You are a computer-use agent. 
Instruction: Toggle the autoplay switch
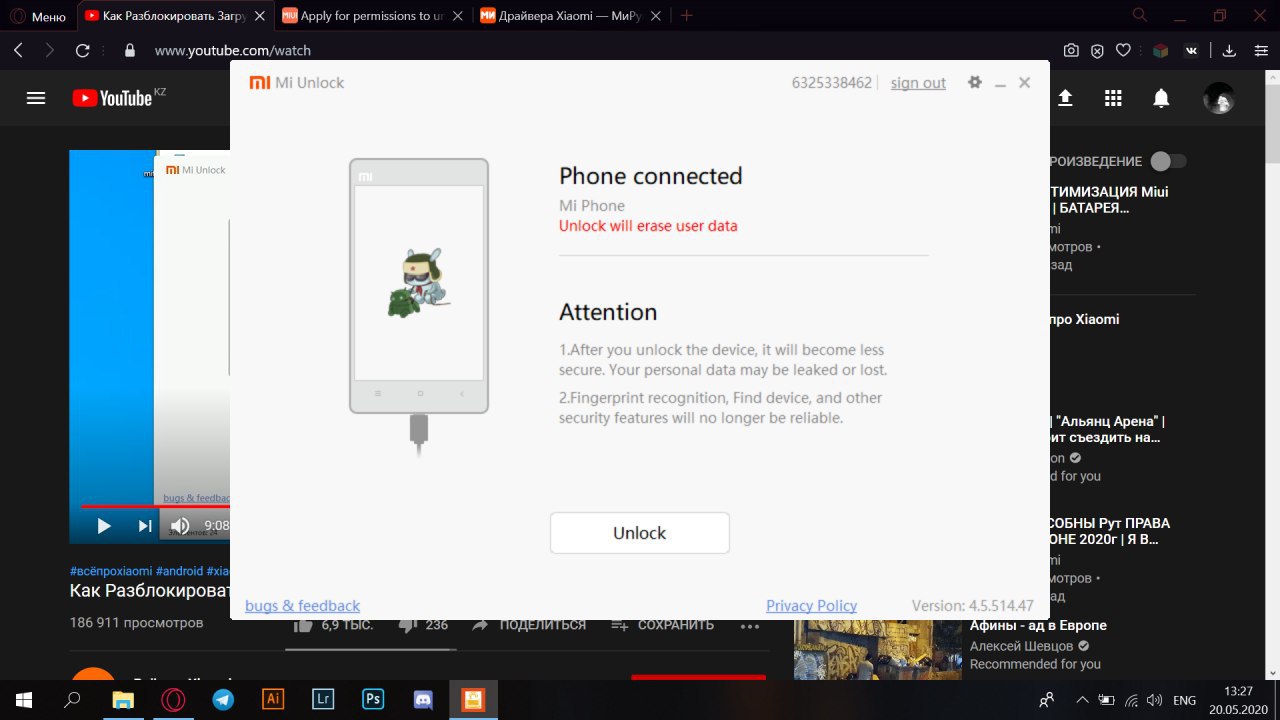pos(1168,161)
